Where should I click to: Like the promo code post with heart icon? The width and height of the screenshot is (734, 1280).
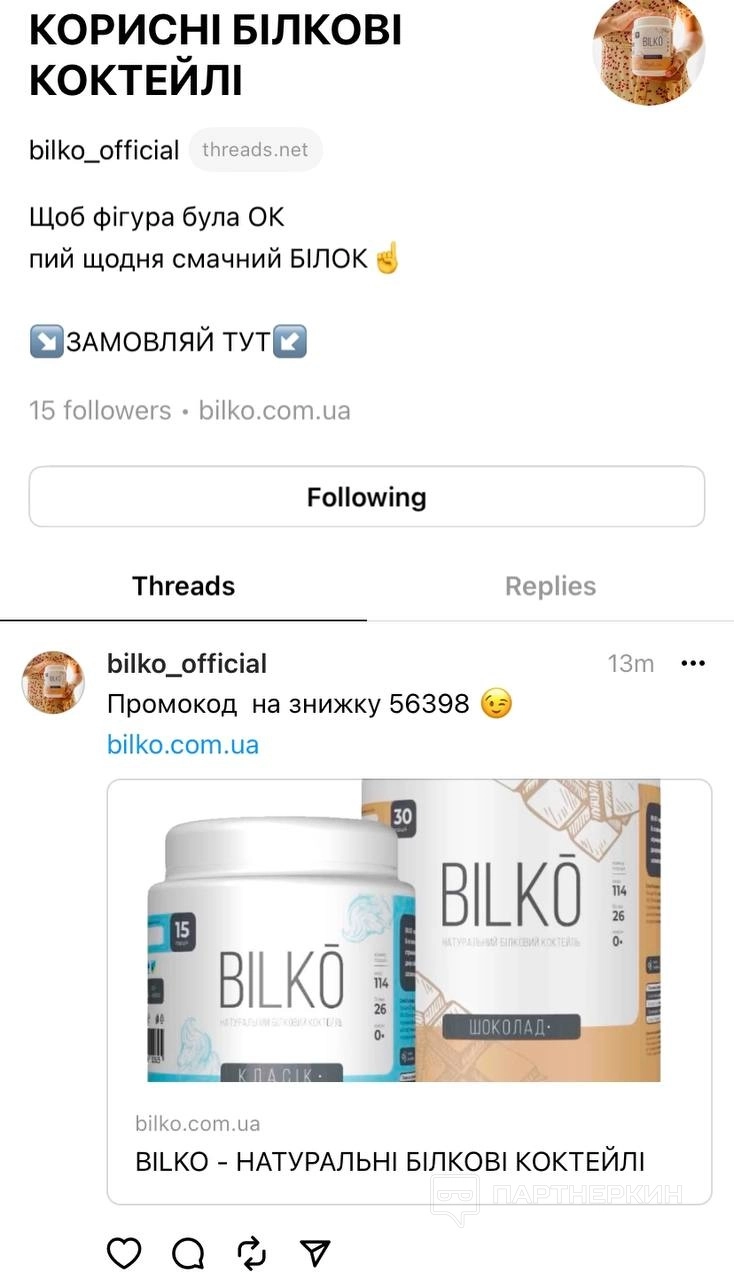[x=124, y=1253]
